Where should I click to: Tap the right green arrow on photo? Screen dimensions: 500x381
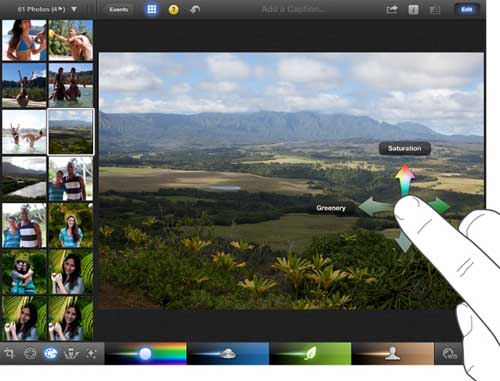(x=439, y=205)
